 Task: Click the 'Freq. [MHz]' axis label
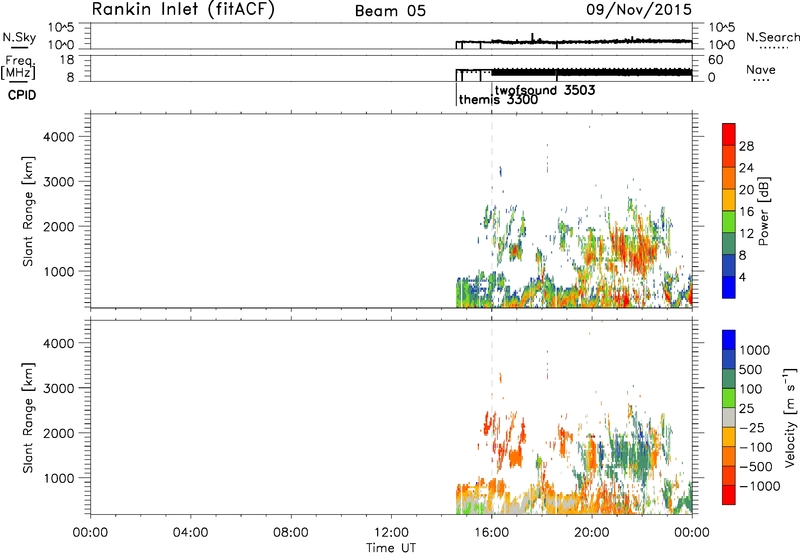[19, 67]
